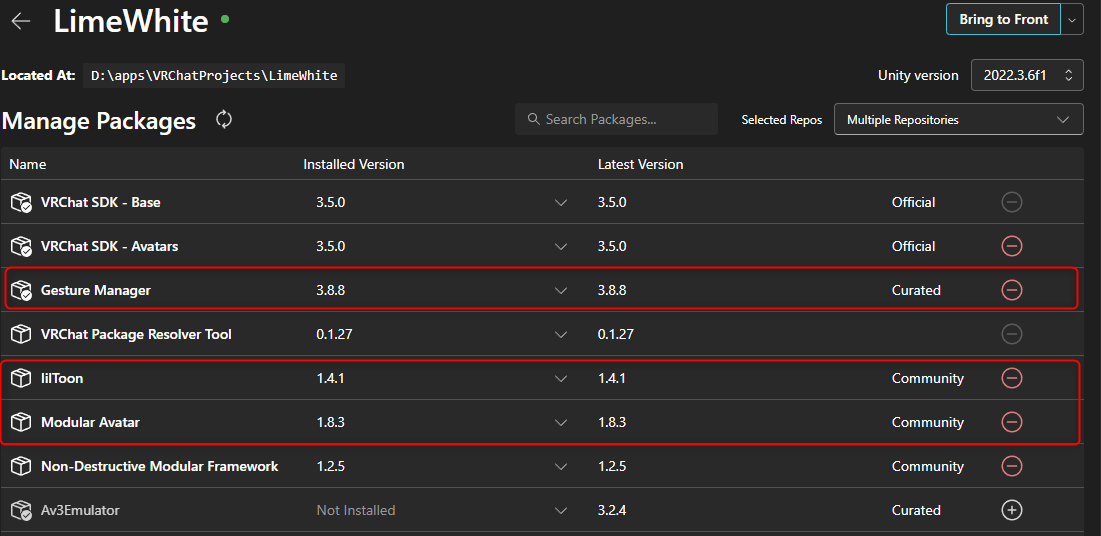Click the project path D:\apps\VRChatProjects\LimeWhite
Image resolution: width=1101 pixels, height=536 pixels.
[x=214, y=75]
